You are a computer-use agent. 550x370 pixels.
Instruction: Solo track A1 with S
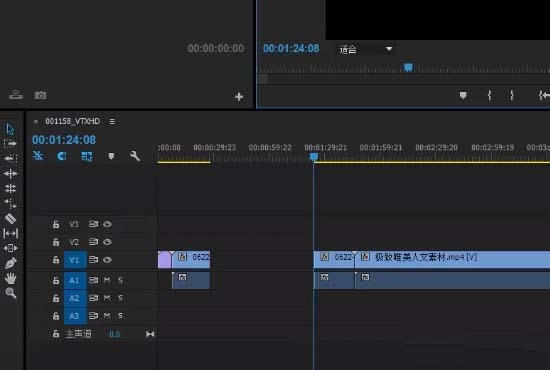(120, 280)
